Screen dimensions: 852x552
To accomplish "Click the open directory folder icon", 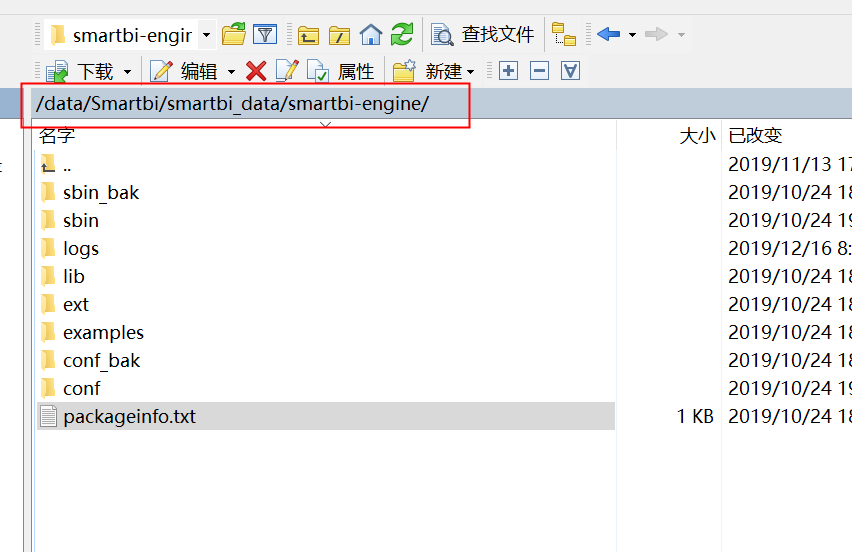I will point(234,34).
